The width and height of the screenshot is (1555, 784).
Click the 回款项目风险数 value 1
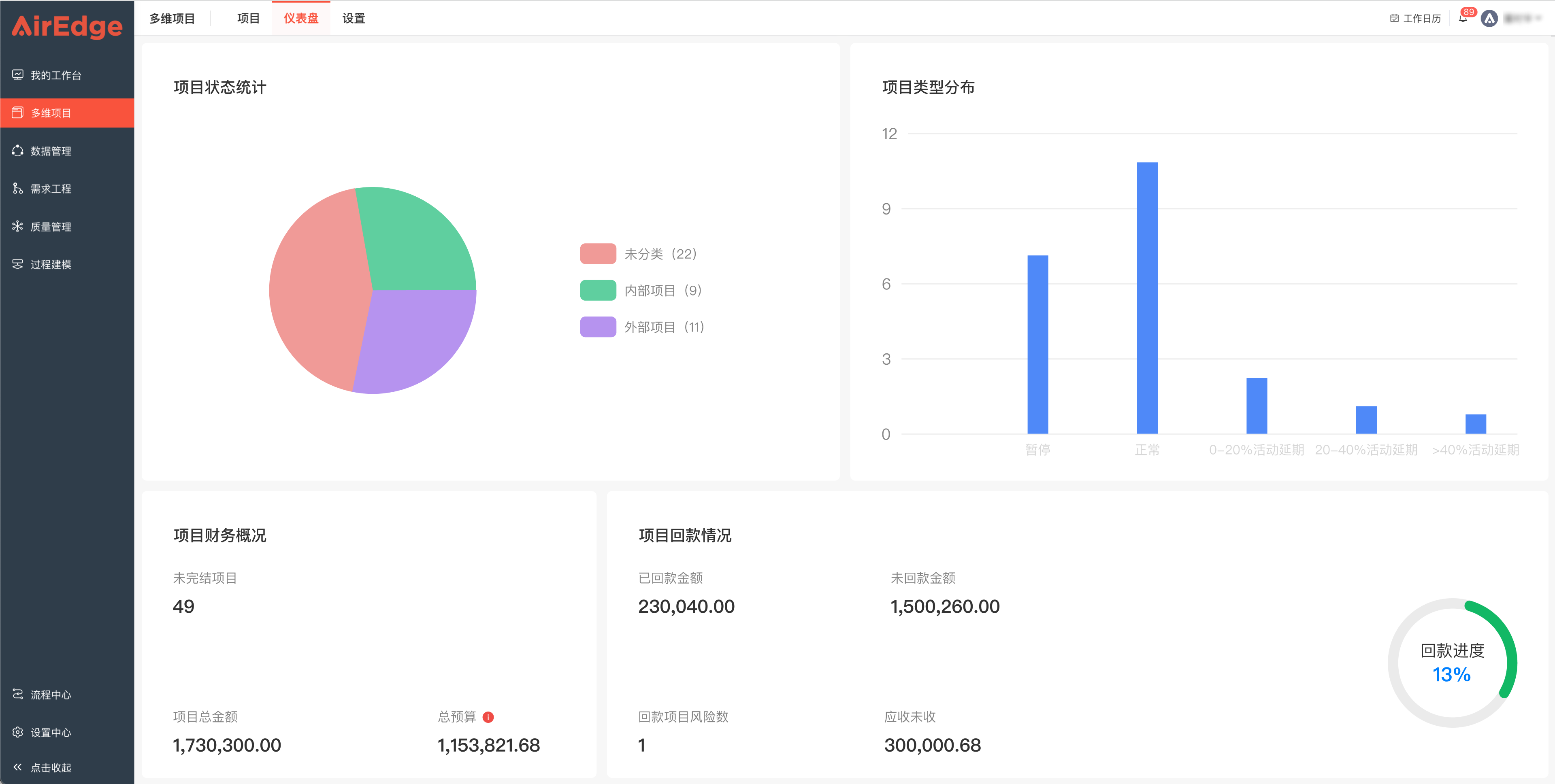[642, 746]
